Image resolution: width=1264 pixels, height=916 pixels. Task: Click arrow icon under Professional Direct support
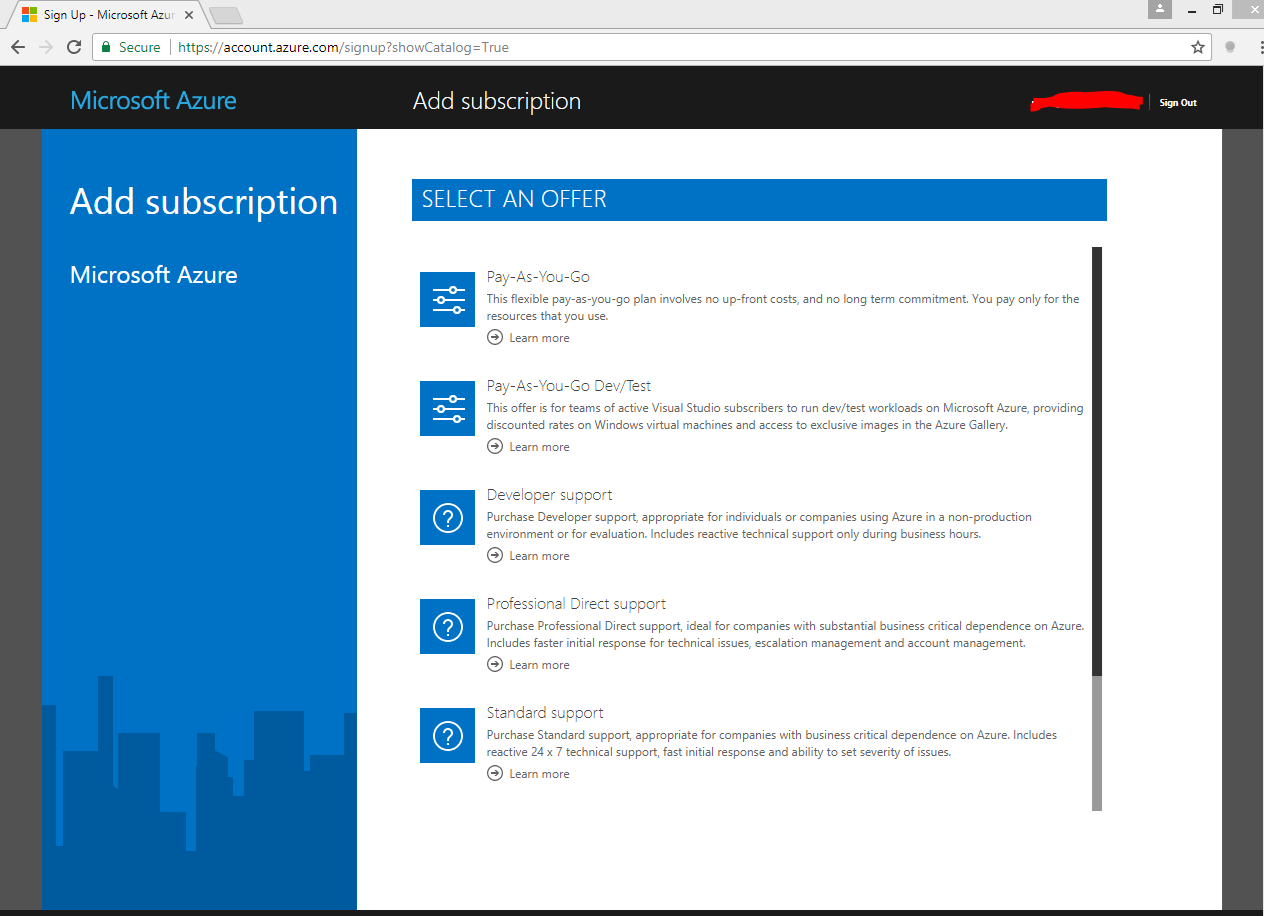pyautogui.click(x=495, y=664)
